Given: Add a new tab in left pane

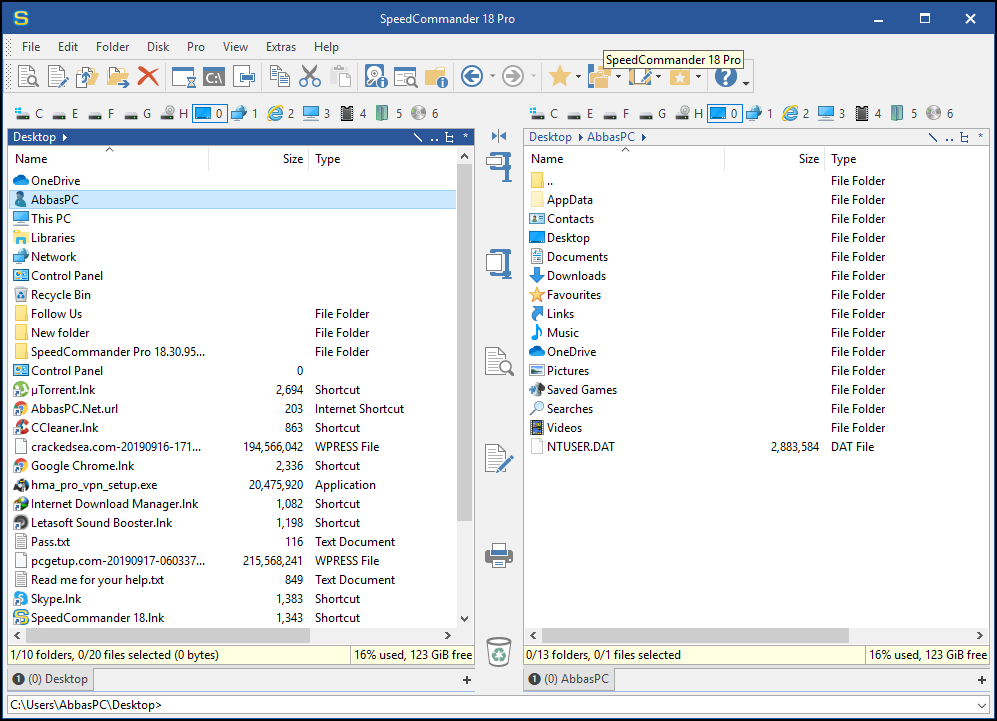Looking at the screenshot, I should coord(467,680).
